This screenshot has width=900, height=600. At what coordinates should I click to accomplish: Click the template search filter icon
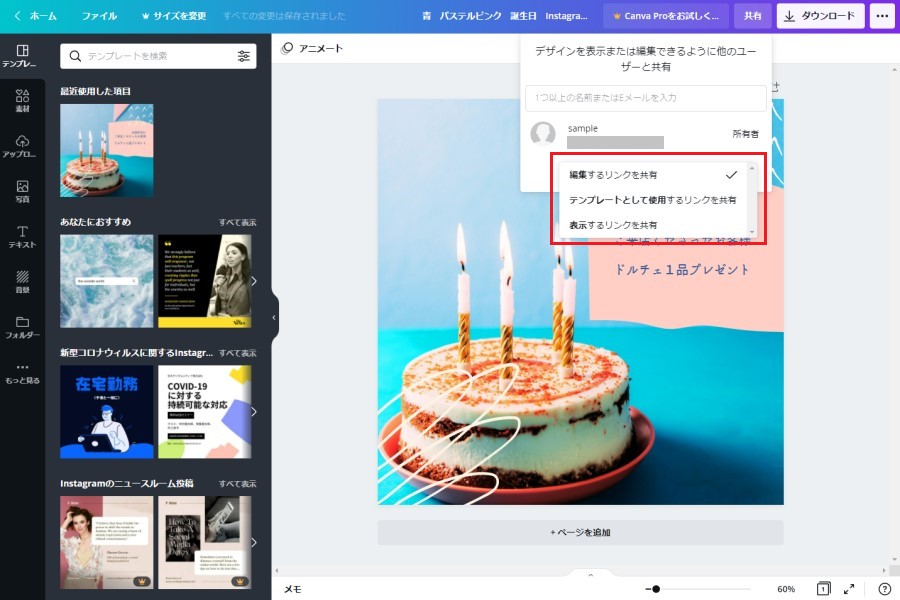pos(244,56)
